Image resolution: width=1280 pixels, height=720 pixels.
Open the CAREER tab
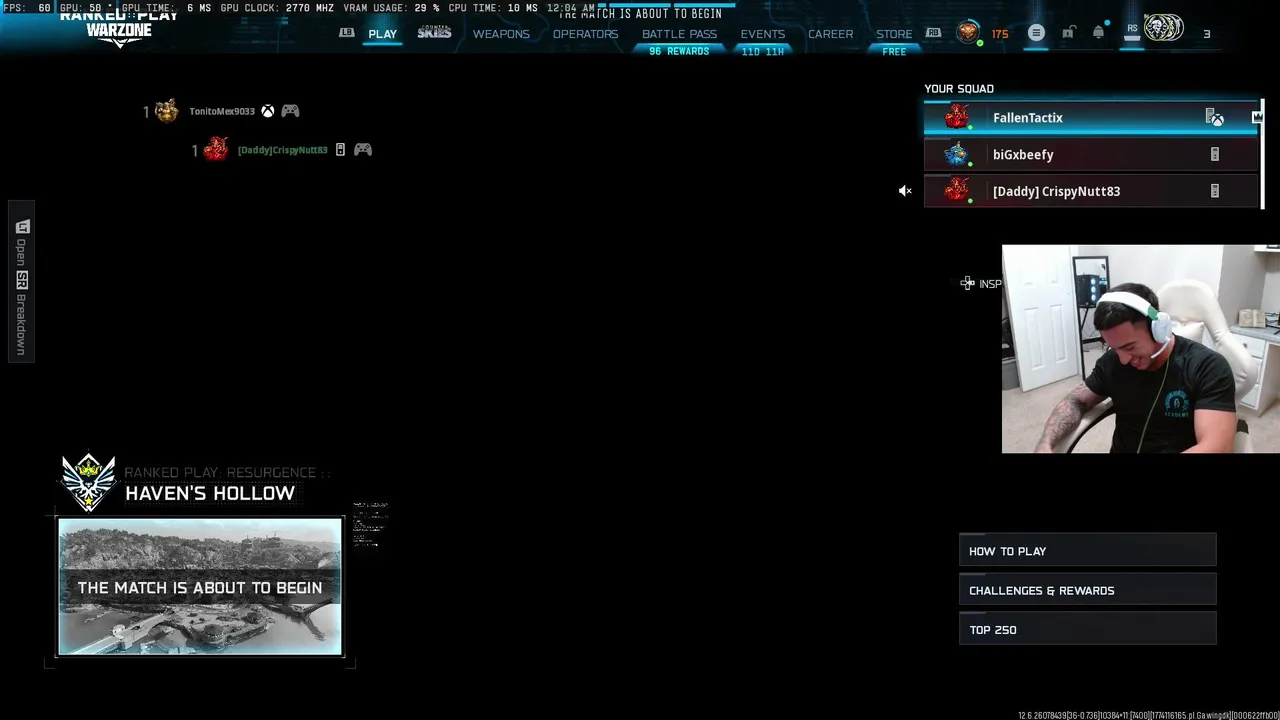click(x=830, y=34)
